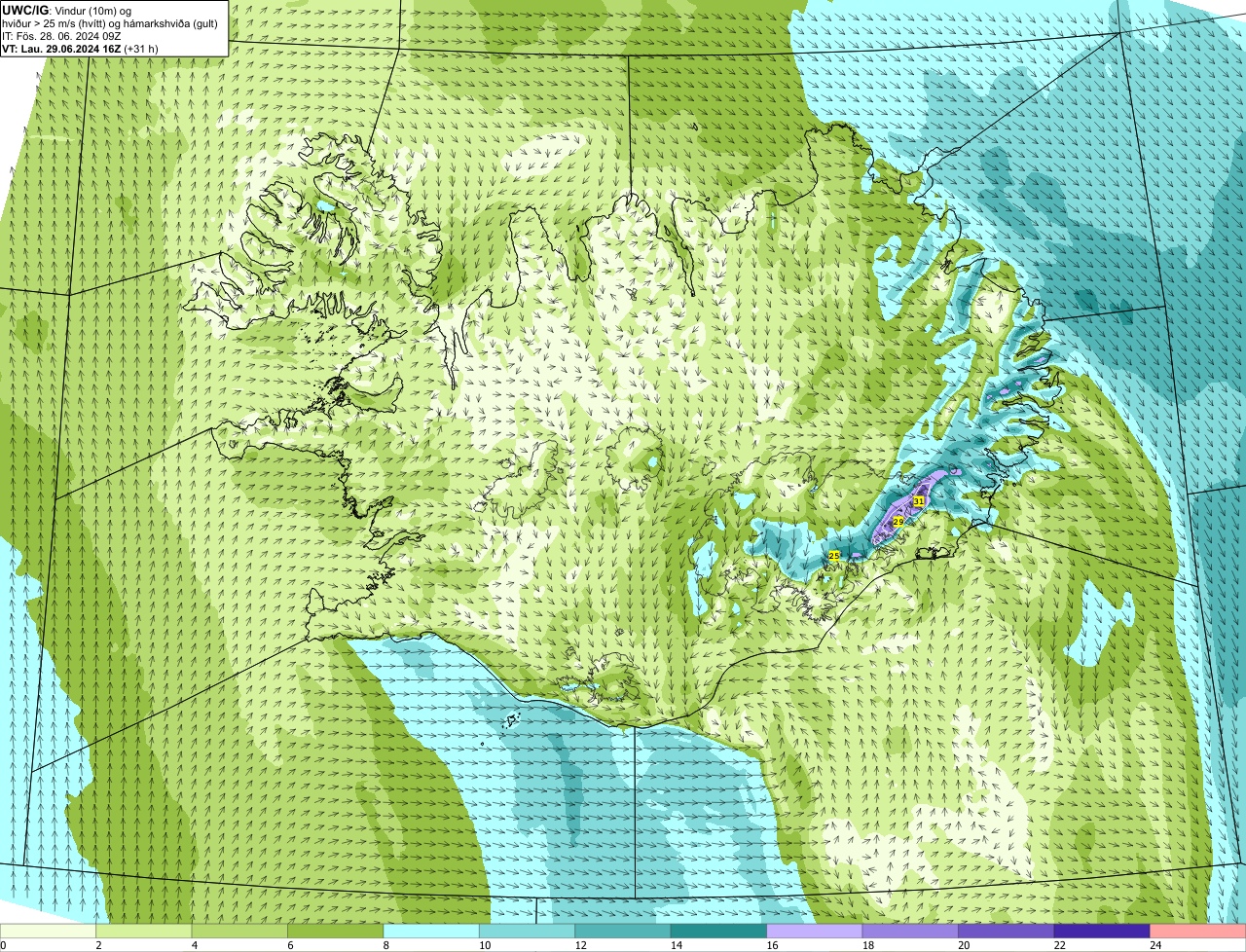Pick the 22–24 m/s dark indigo swatch
1246x952 pixels.
[x=1102, y=932]
